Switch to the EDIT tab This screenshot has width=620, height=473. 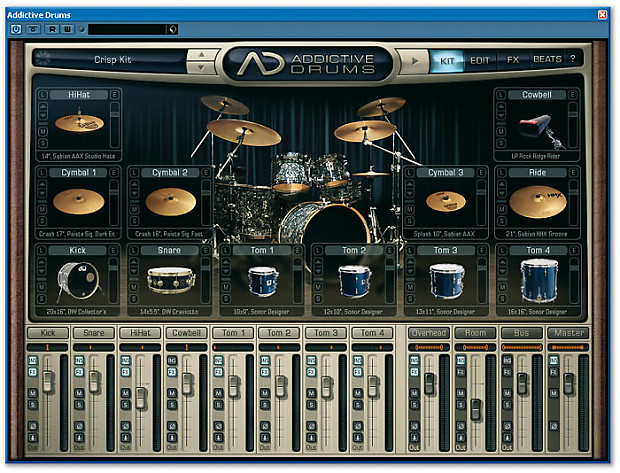pos(480,61)
